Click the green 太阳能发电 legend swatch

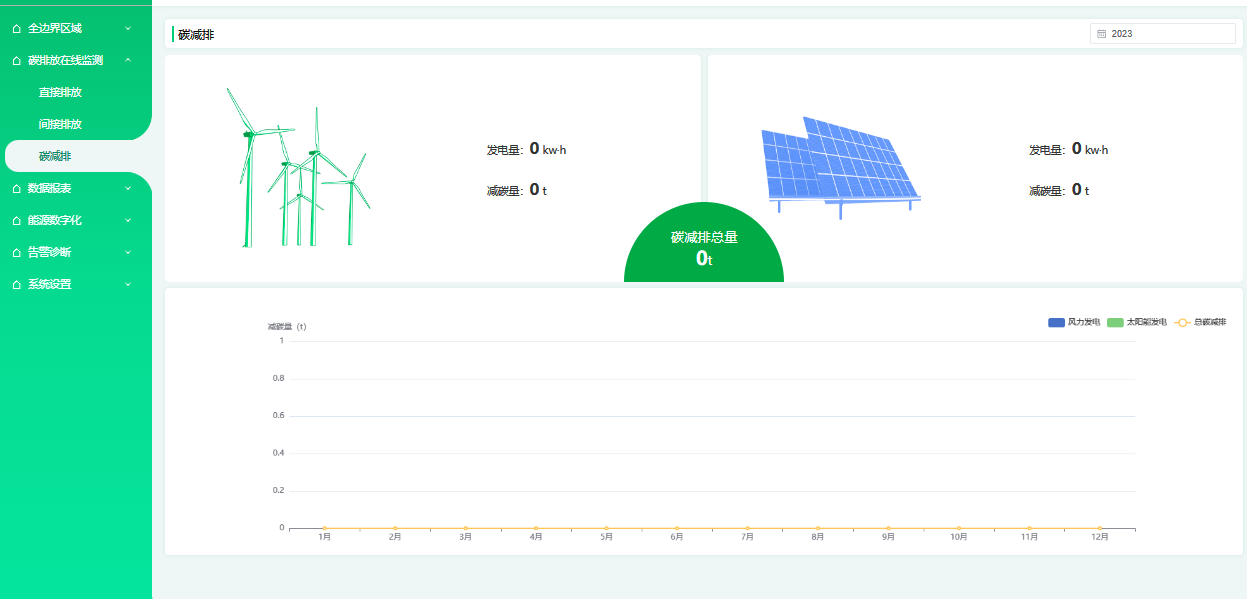click(x=1115, y=323)
